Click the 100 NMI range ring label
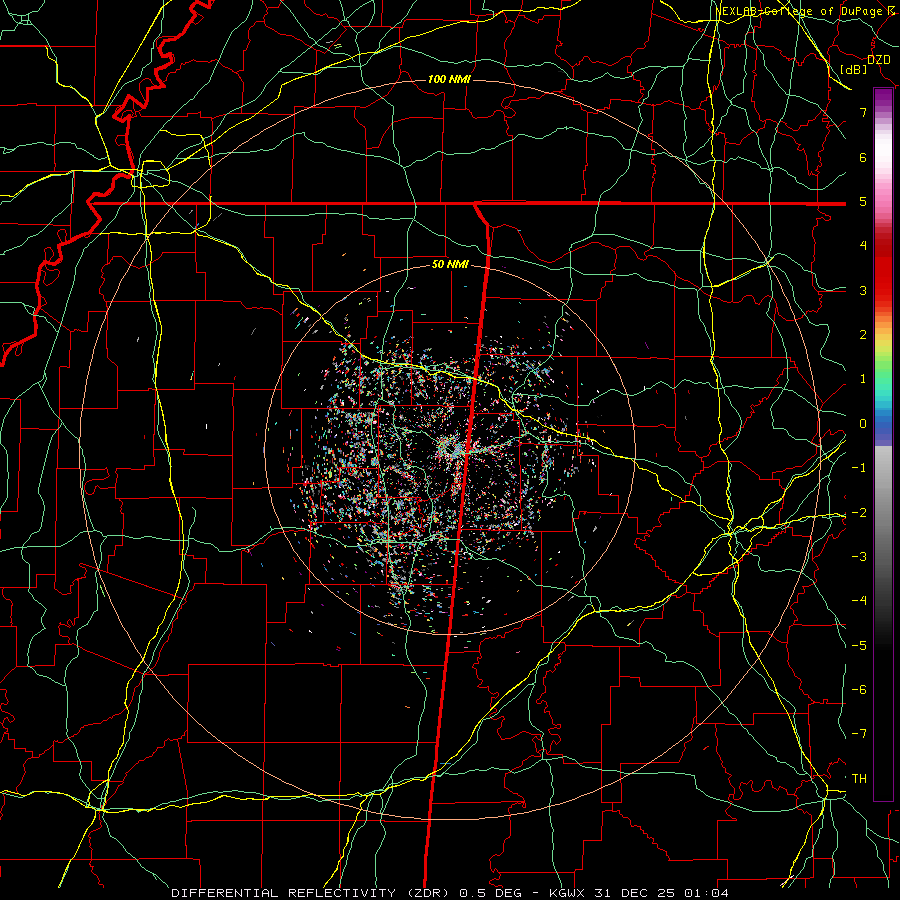 (449, 79)
